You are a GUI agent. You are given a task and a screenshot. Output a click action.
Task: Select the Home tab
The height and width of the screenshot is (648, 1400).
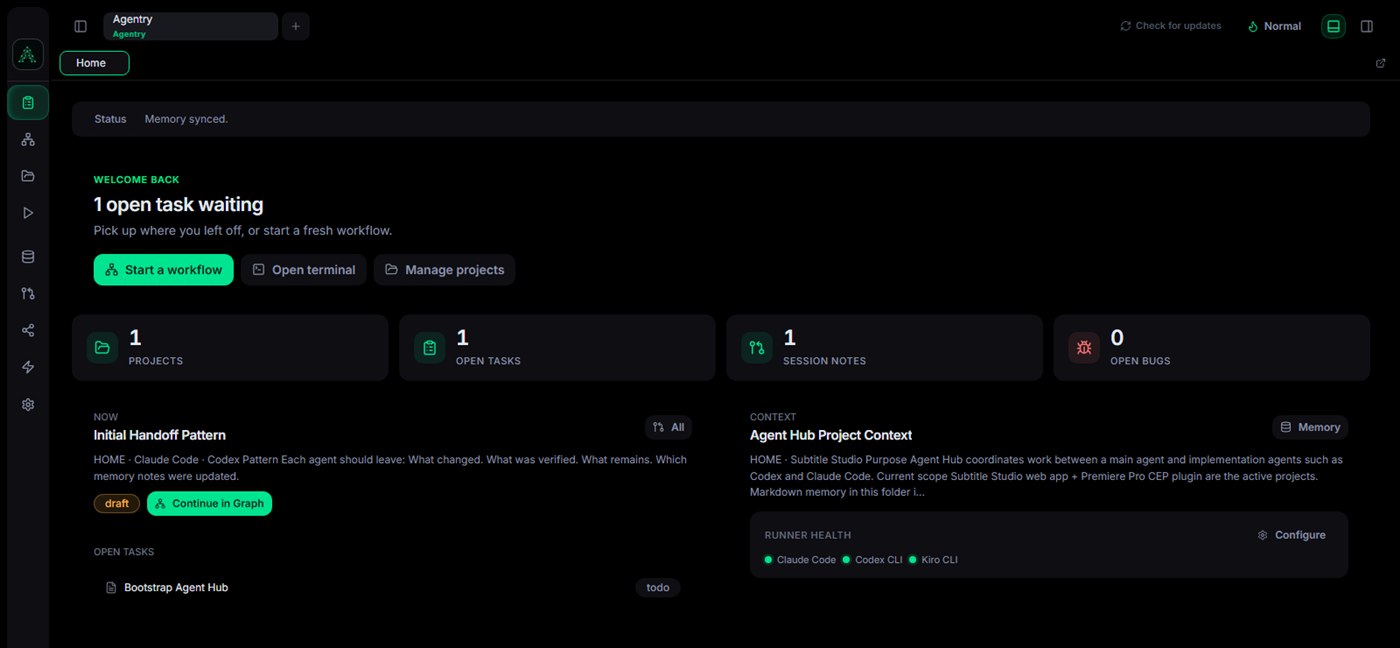point(94,63)
